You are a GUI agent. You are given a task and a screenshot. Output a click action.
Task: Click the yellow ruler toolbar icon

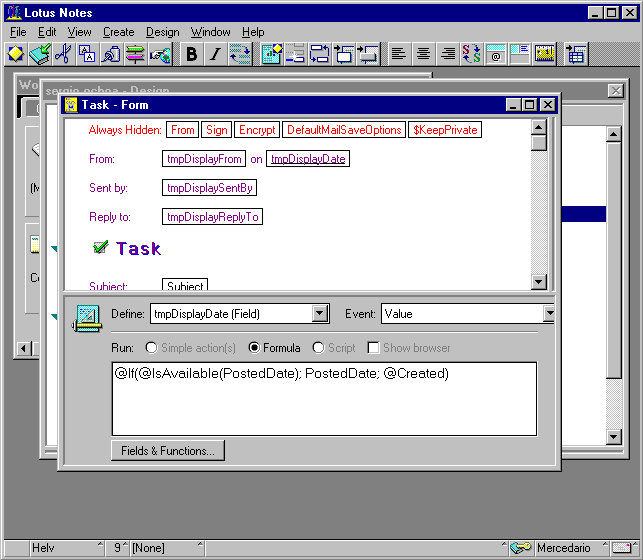point(544,54)
